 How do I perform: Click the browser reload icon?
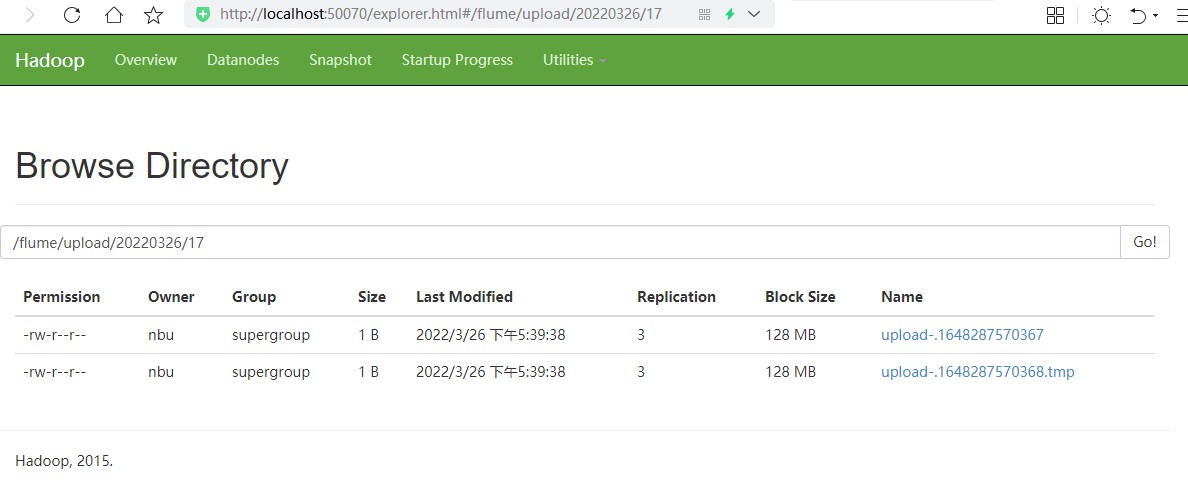coord(72,14)
